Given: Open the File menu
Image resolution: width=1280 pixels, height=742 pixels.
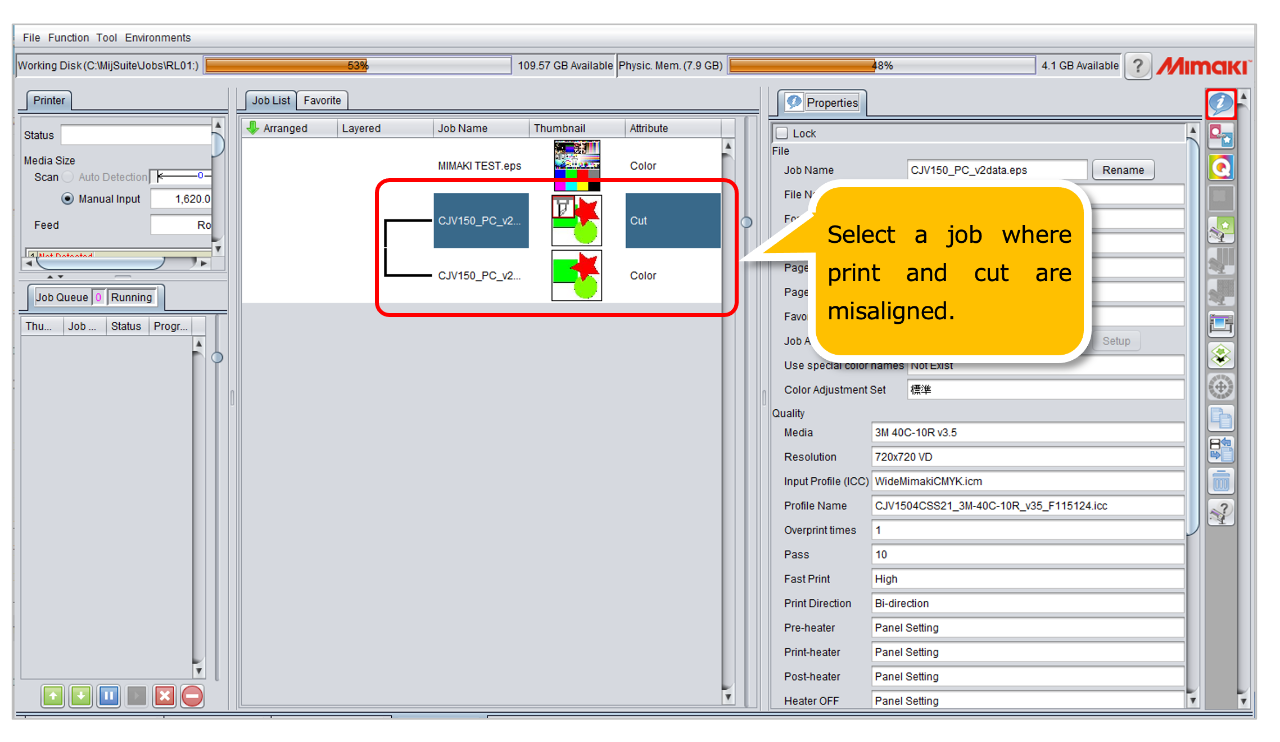Looking at the screenshot, I should click(31, 38).
